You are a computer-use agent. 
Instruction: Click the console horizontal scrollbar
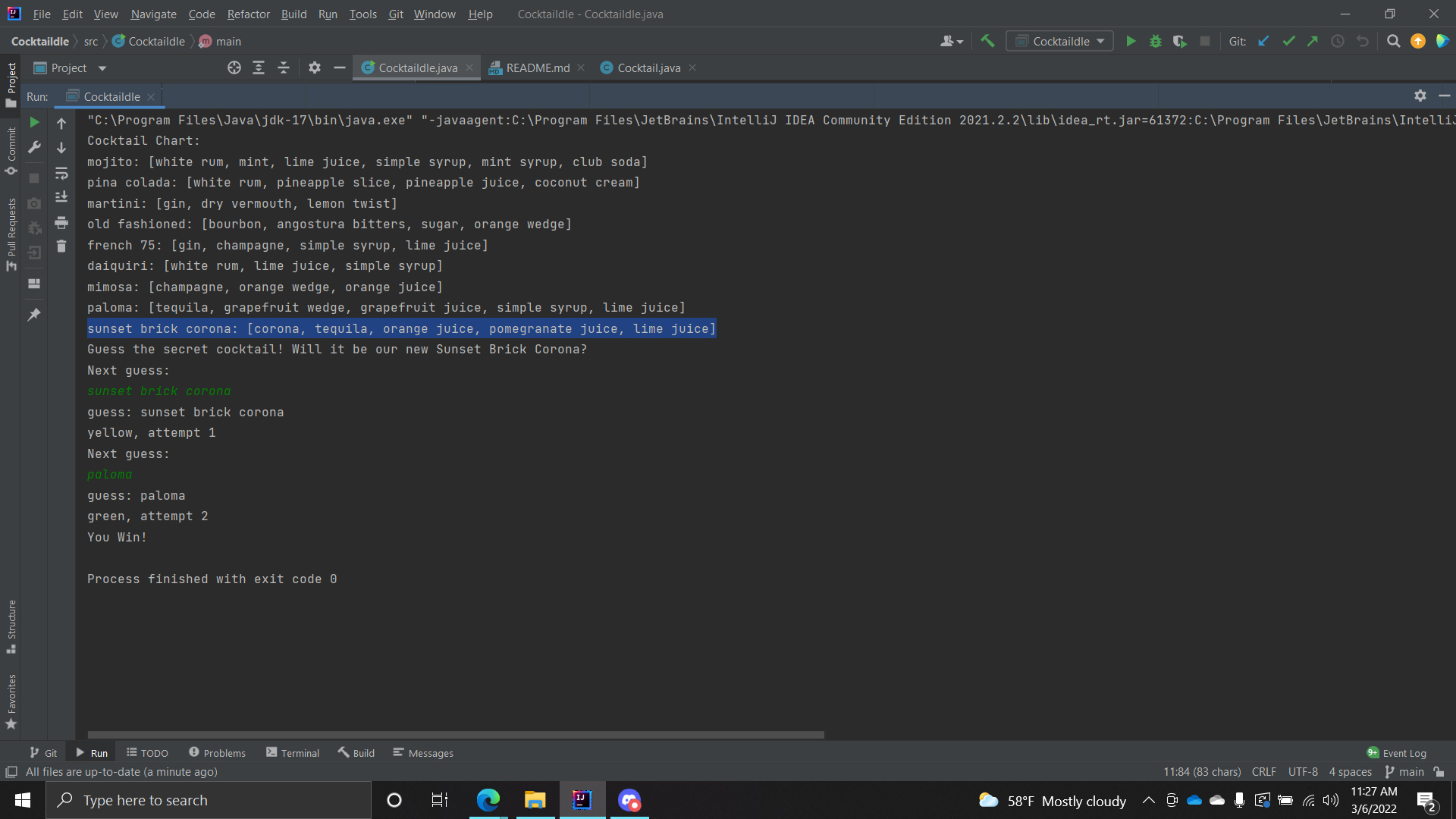455,735
